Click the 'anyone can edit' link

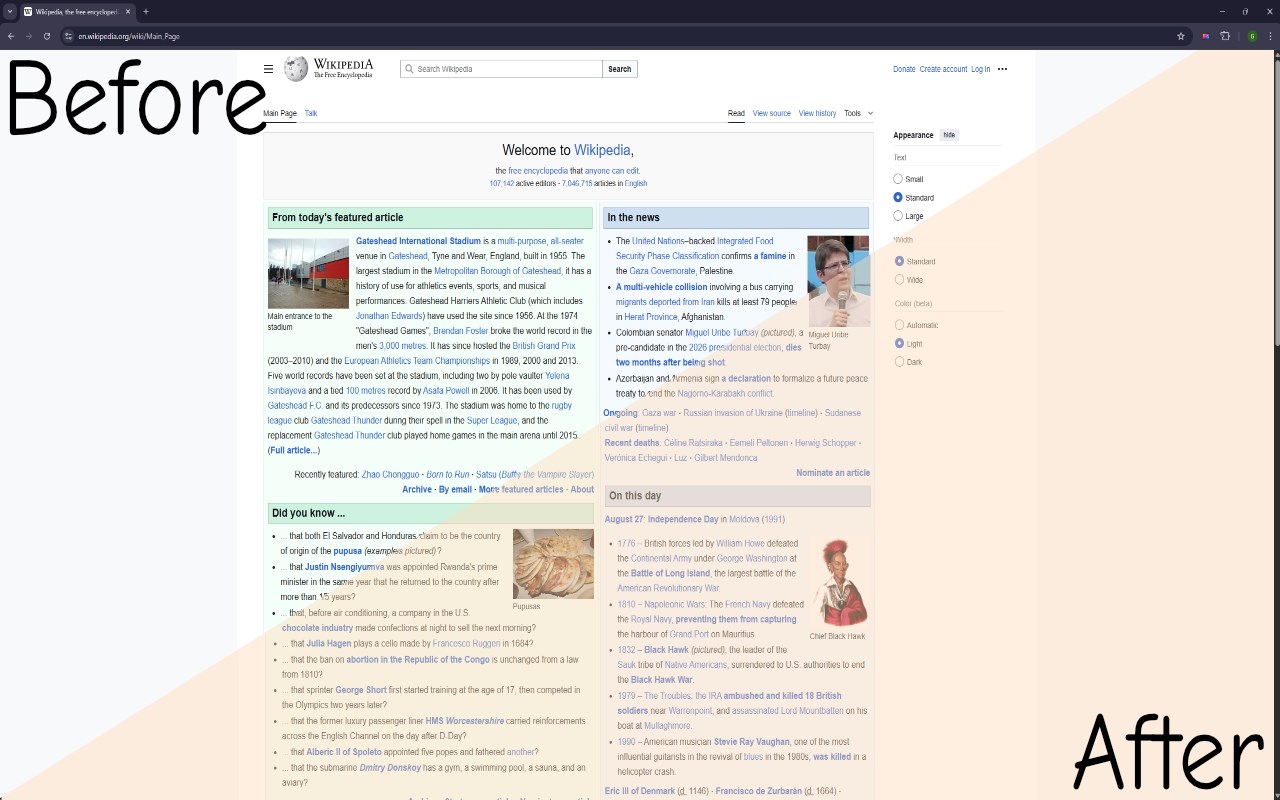(x=611, y=171)
